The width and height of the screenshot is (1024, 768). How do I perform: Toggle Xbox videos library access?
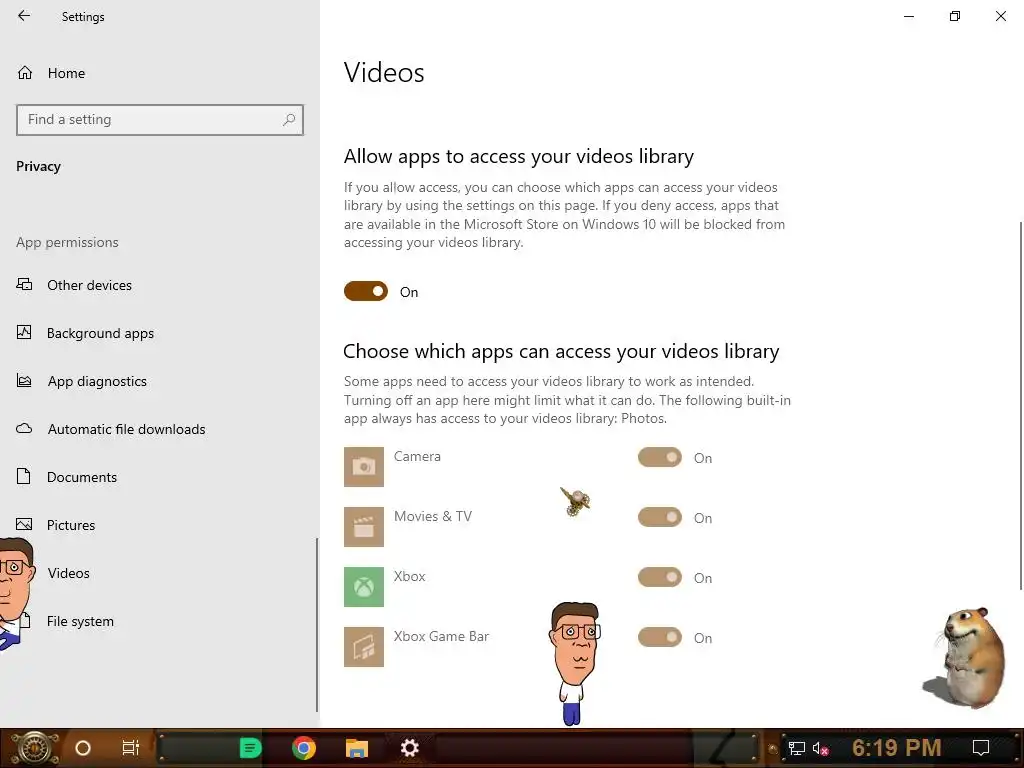660,577
